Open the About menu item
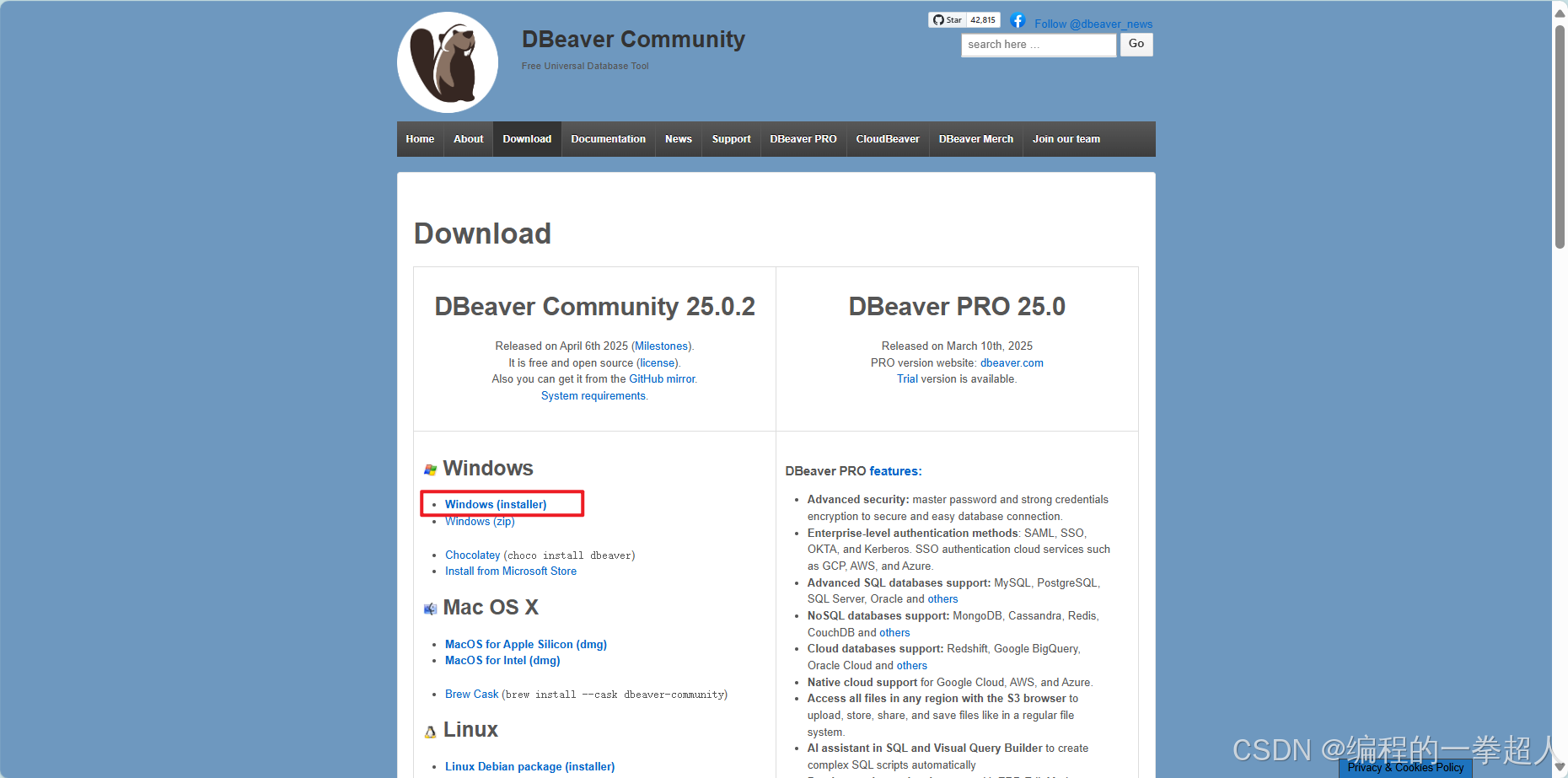 click(x=469, y=139)
